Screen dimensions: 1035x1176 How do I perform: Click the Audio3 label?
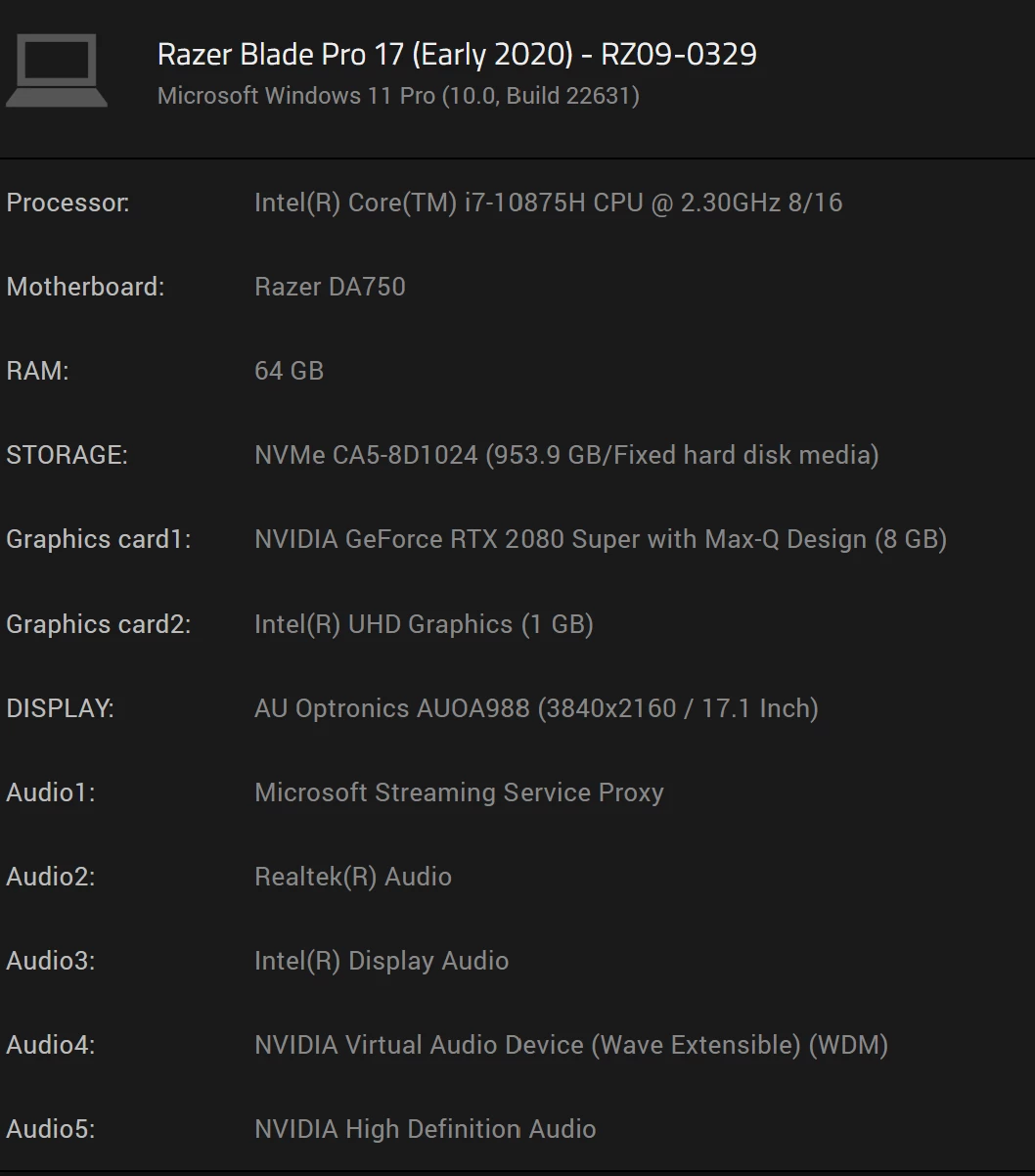51,961
